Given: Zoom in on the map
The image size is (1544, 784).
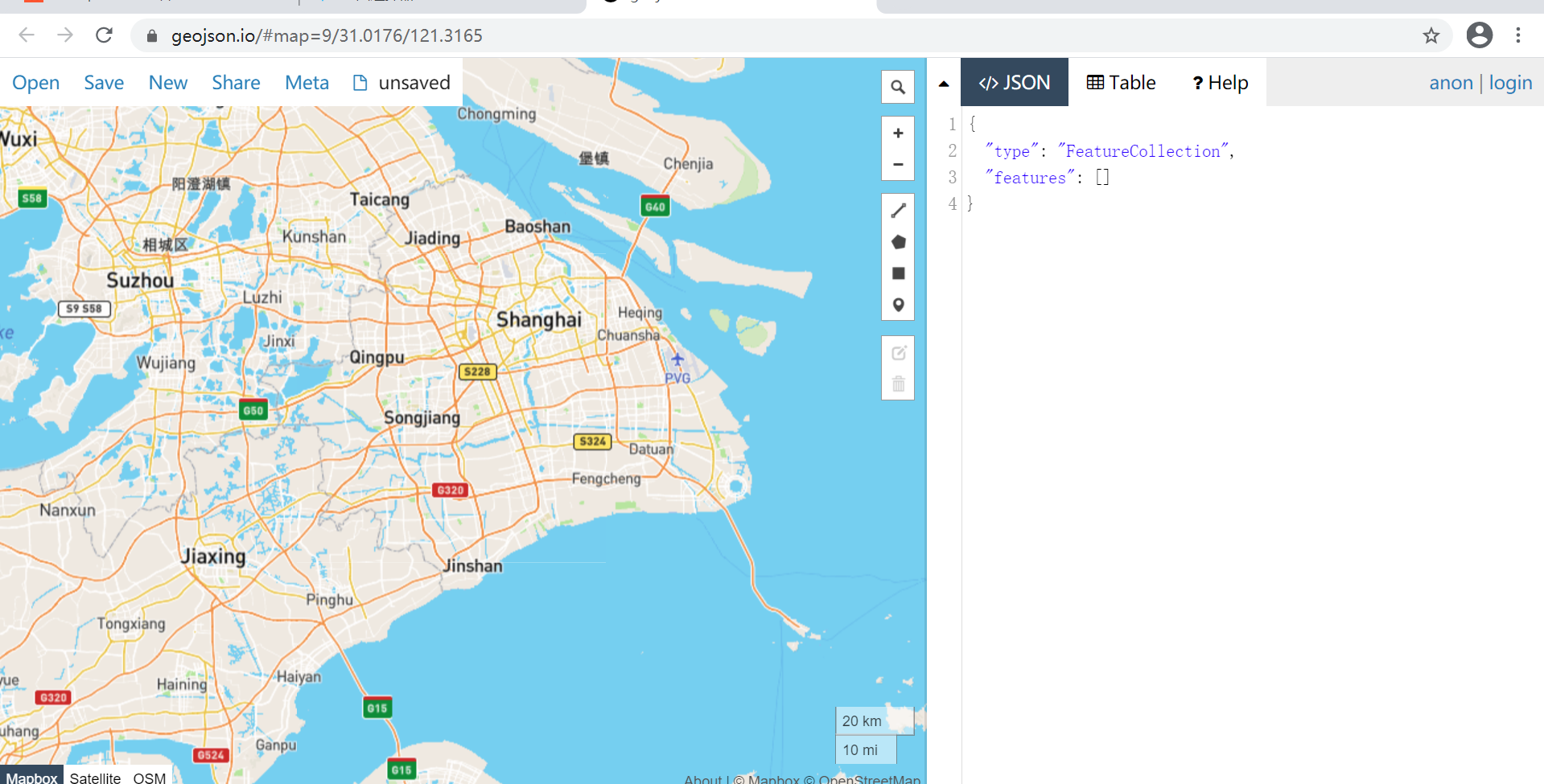Looking at the screenshot, I should (897, 133).
